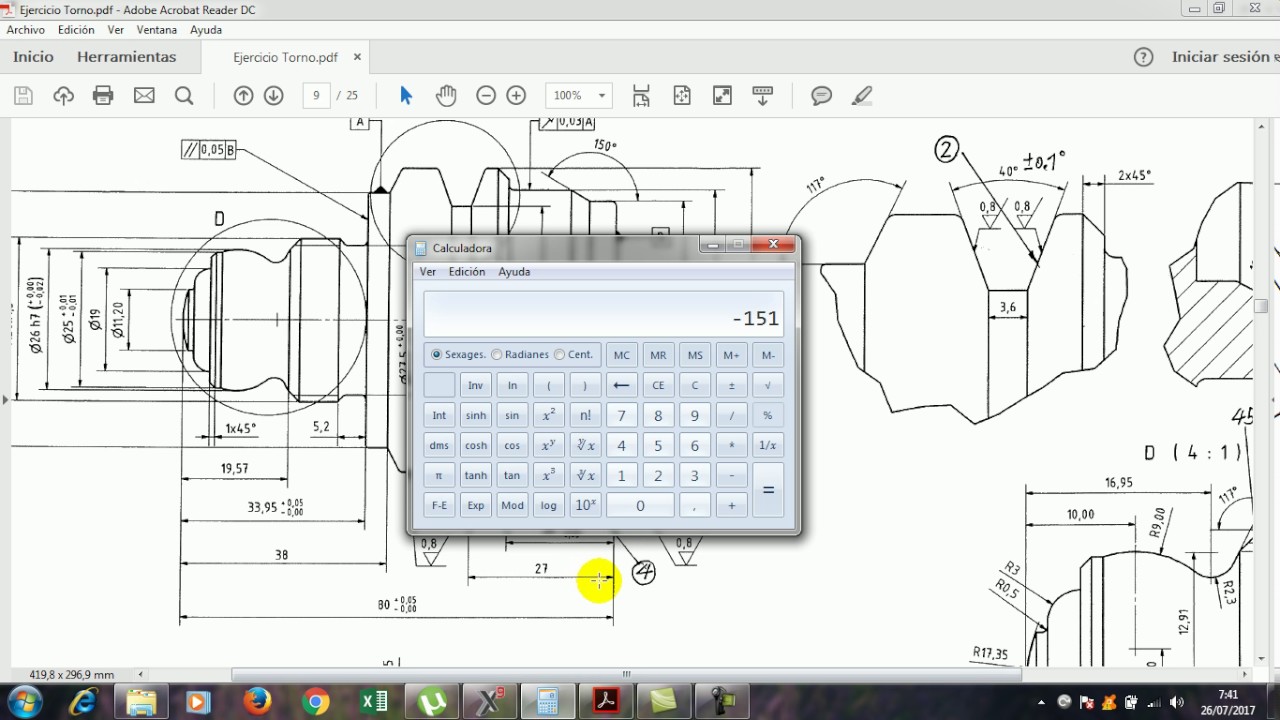This screenshot has width=1280, height=720.
Task: Click the calculator result display showing -151
Action: 604,314
